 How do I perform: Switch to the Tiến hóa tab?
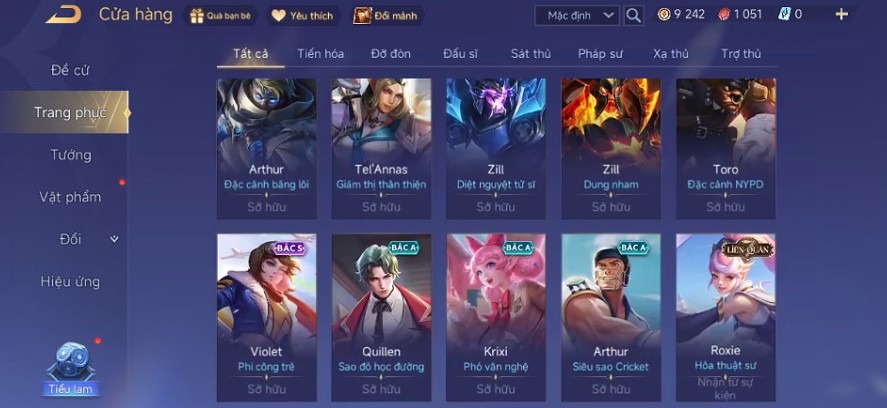(321, 54)
